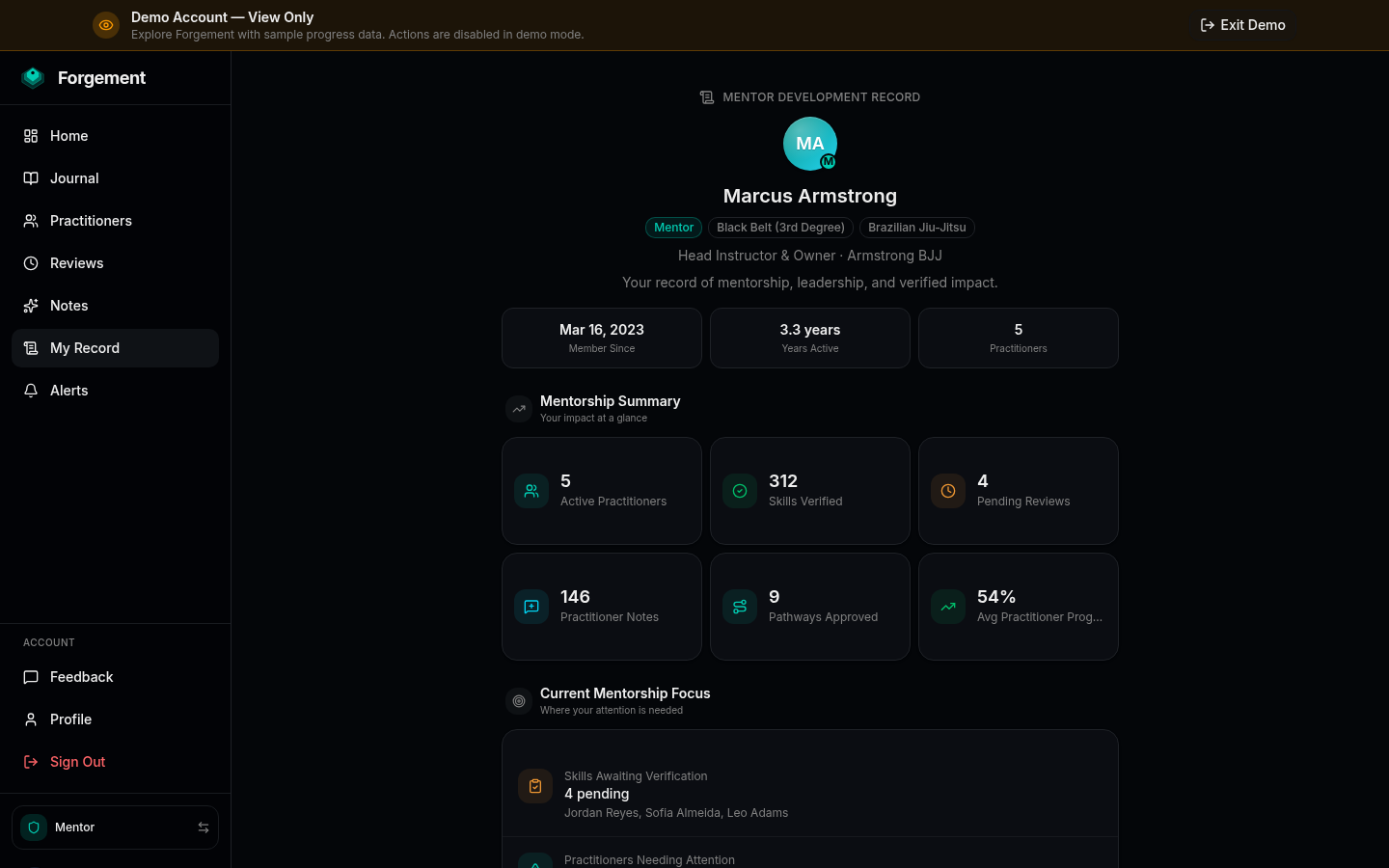1389x868 pixels.
Task: Click the Skills Verified checkmark icon
Action: point(740,491)
